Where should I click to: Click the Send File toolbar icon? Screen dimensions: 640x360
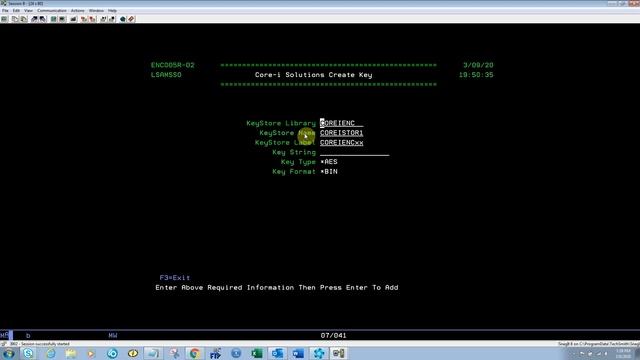tap(34, 19)
